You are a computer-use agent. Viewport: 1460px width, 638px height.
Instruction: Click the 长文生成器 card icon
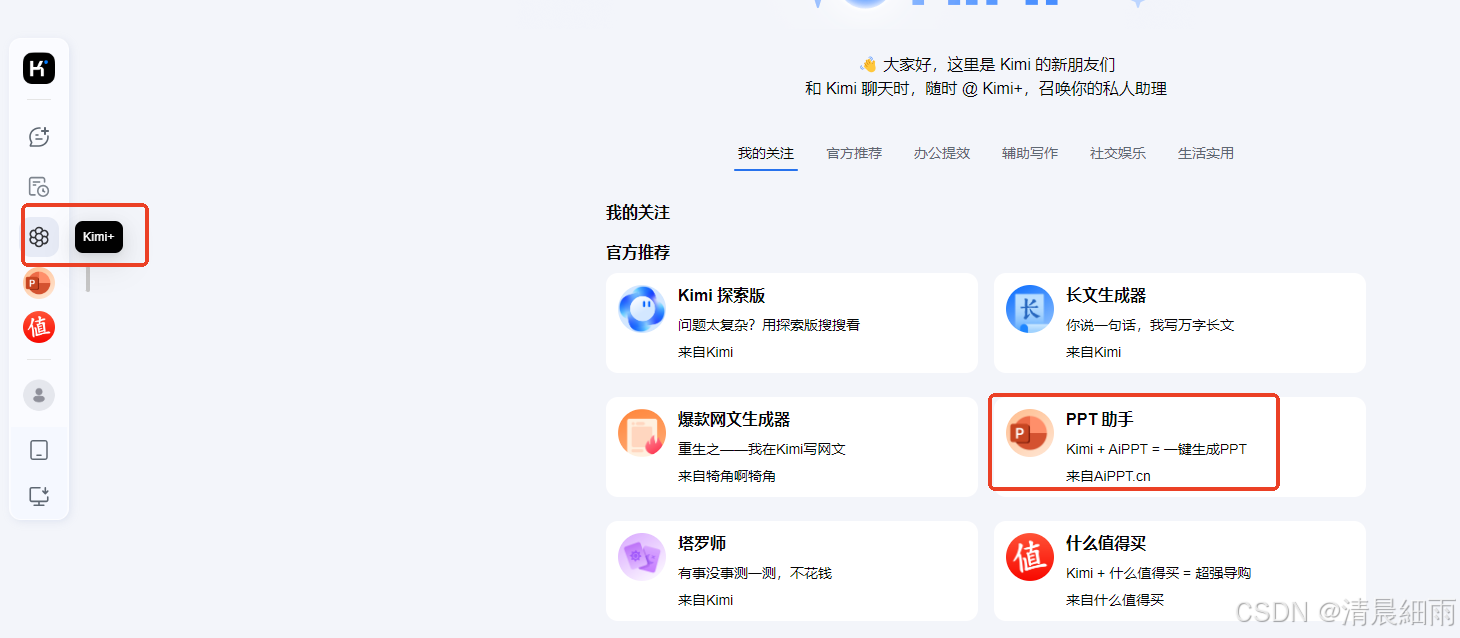pyautogui.click(x=1030, y=309)
